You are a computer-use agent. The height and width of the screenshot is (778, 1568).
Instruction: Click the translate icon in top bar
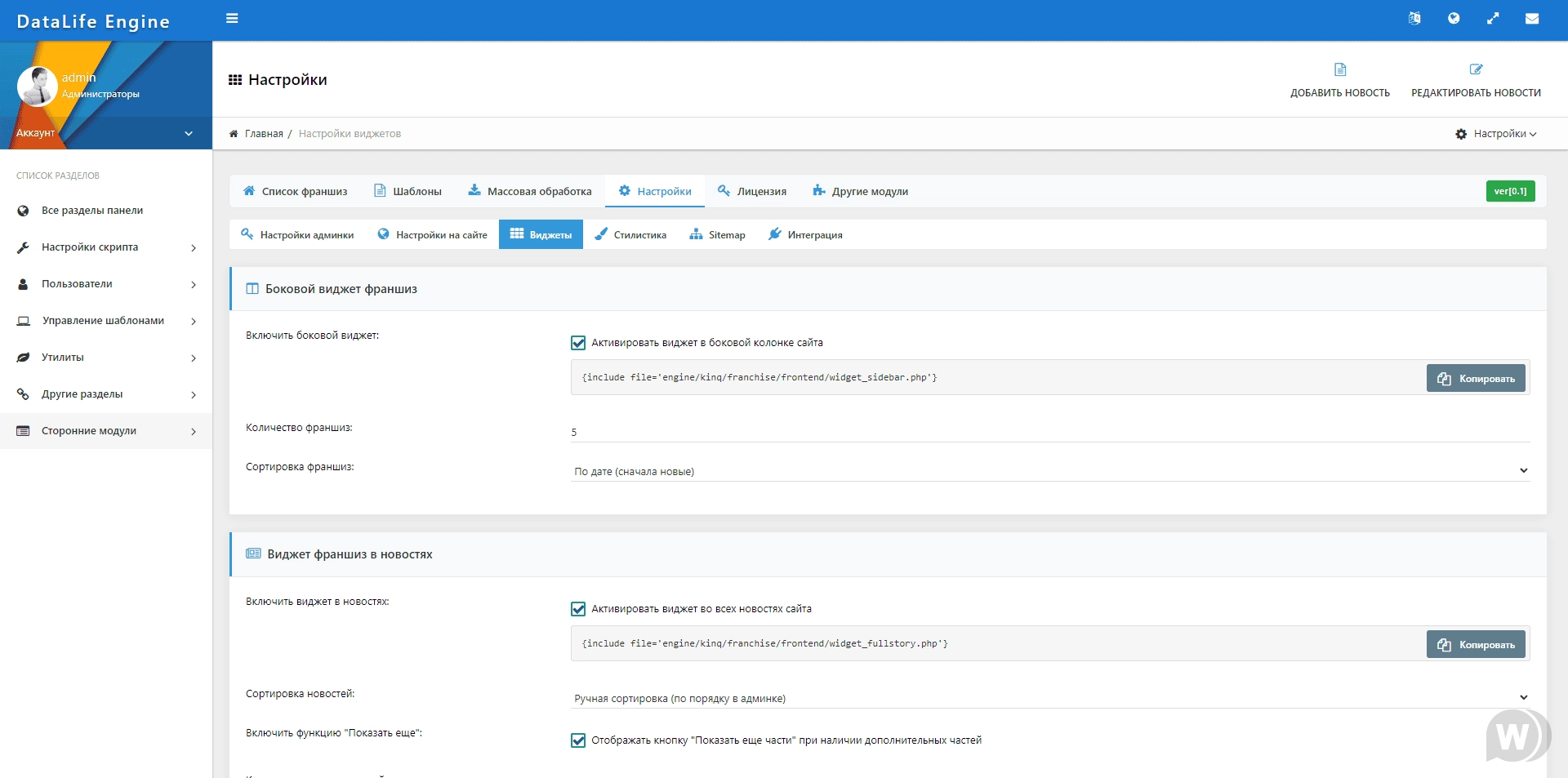point(1414,19)
